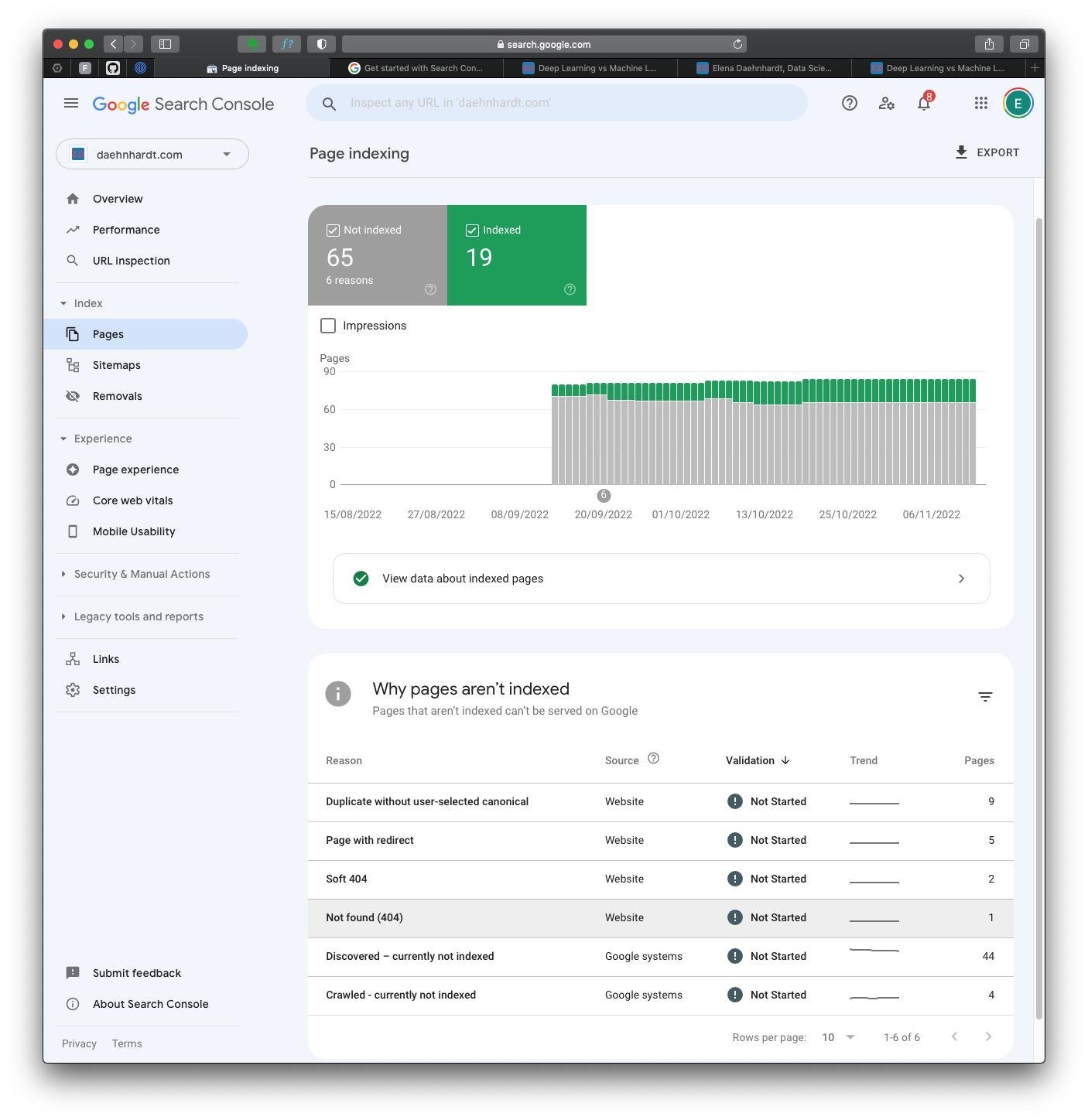Open the Terms link
The height and width of the screenshot is (1120, 1088).
127,1043
